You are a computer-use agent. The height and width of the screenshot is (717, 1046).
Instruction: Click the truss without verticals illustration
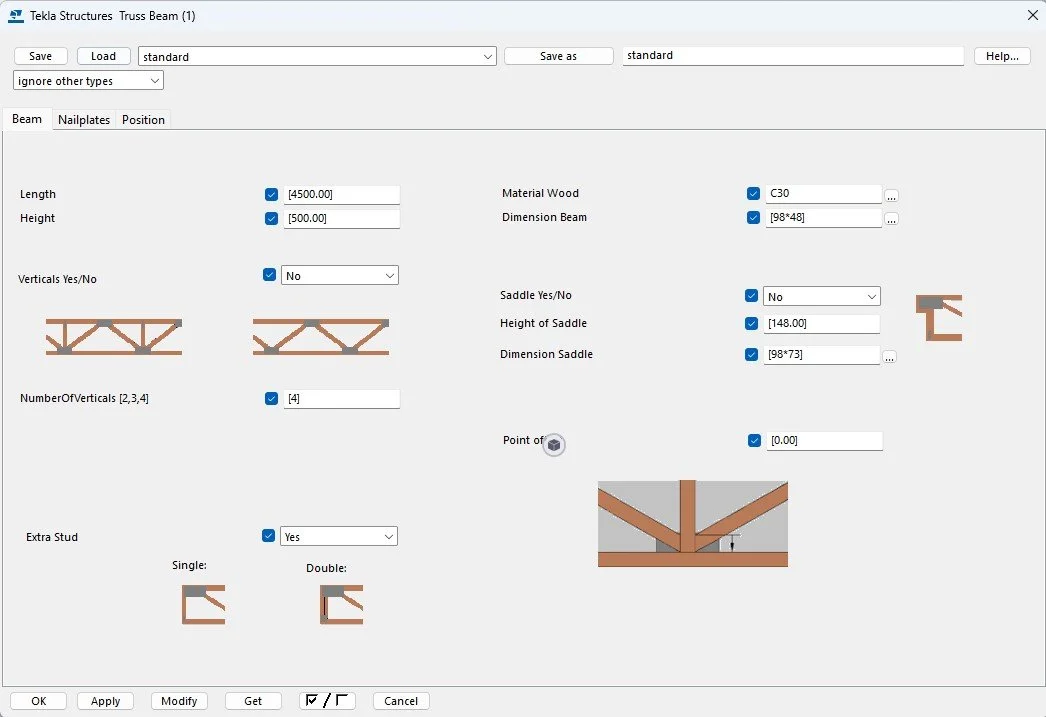[x=321, y=336]
